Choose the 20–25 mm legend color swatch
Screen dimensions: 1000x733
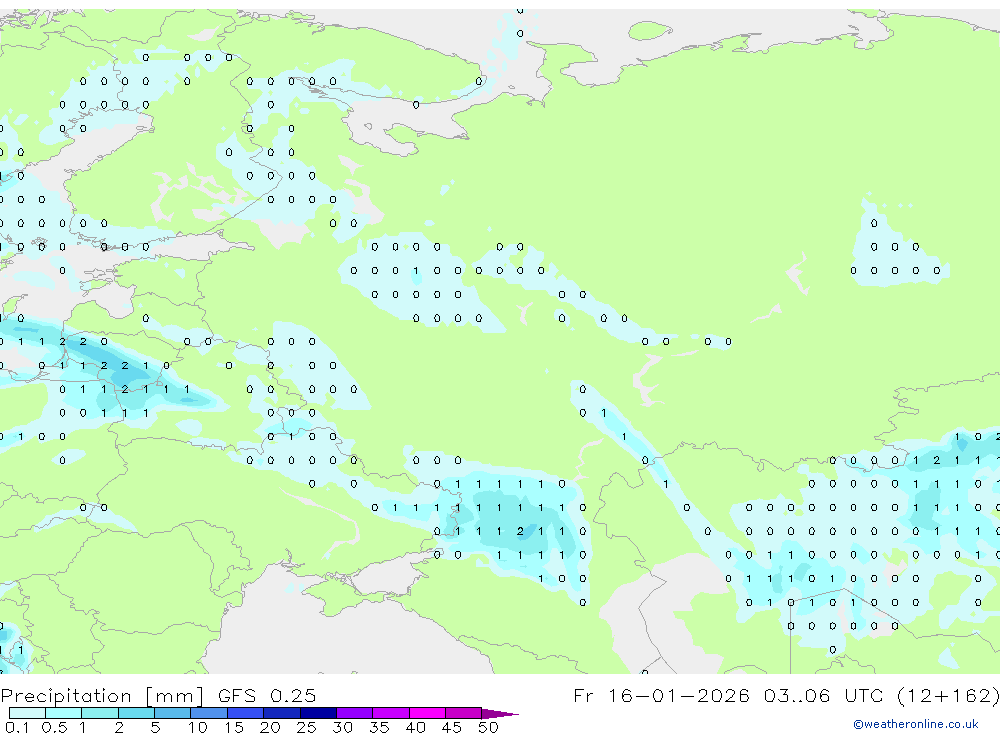[282, 713]
